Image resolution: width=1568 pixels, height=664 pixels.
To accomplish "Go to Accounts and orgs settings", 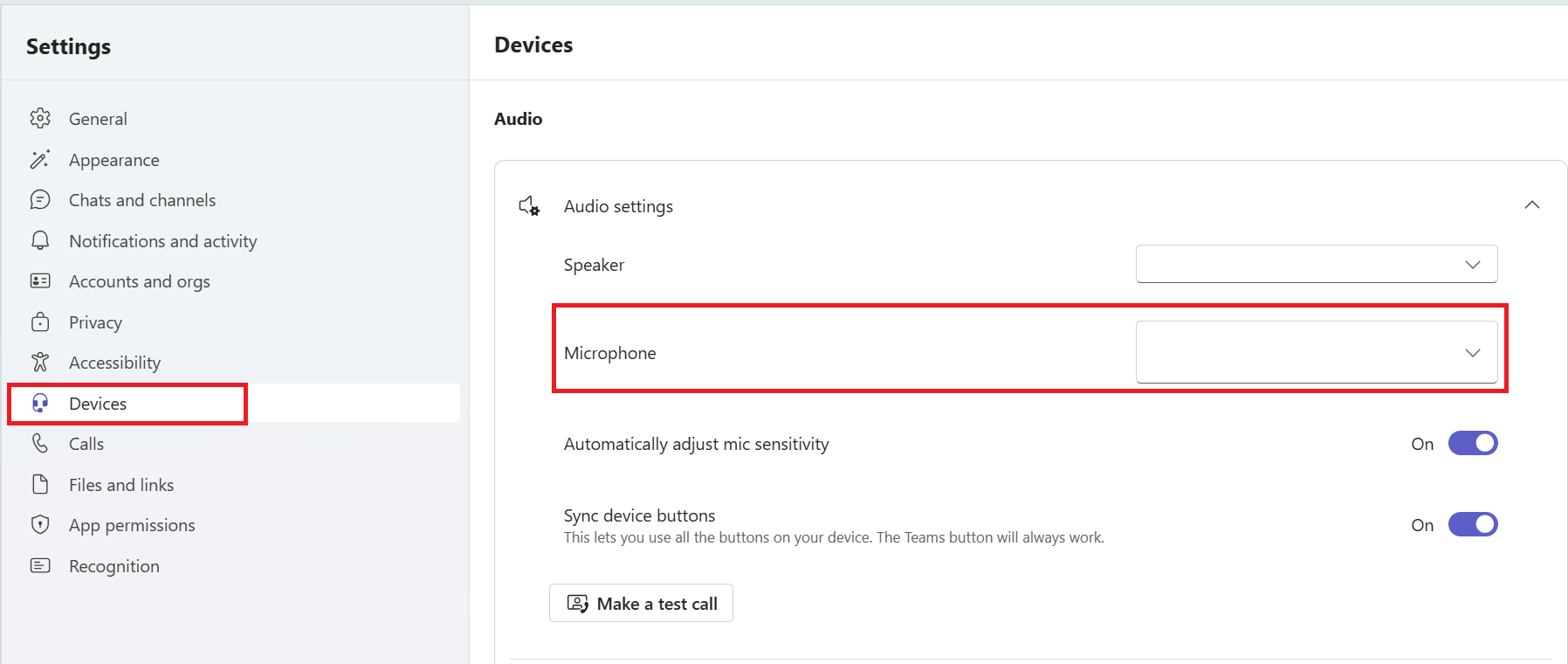I will tap(140, 281).
